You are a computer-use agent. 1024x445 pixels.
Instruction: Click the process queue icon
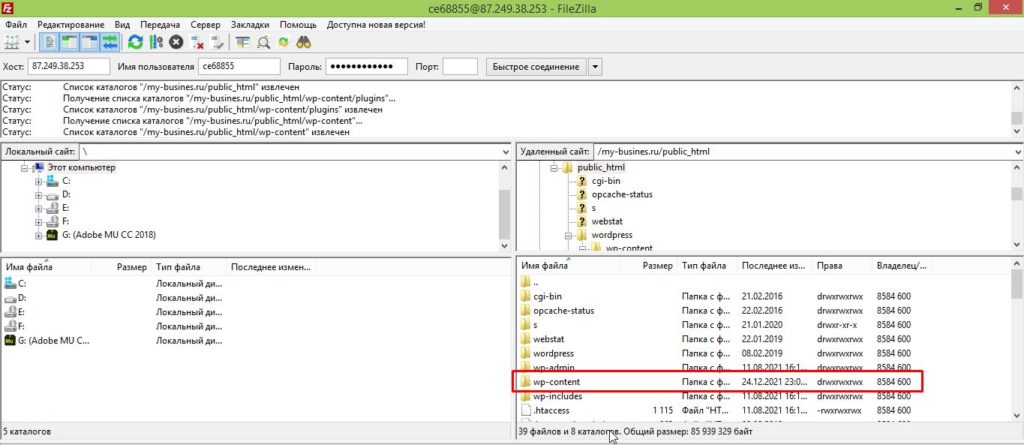tap(155, 42)
